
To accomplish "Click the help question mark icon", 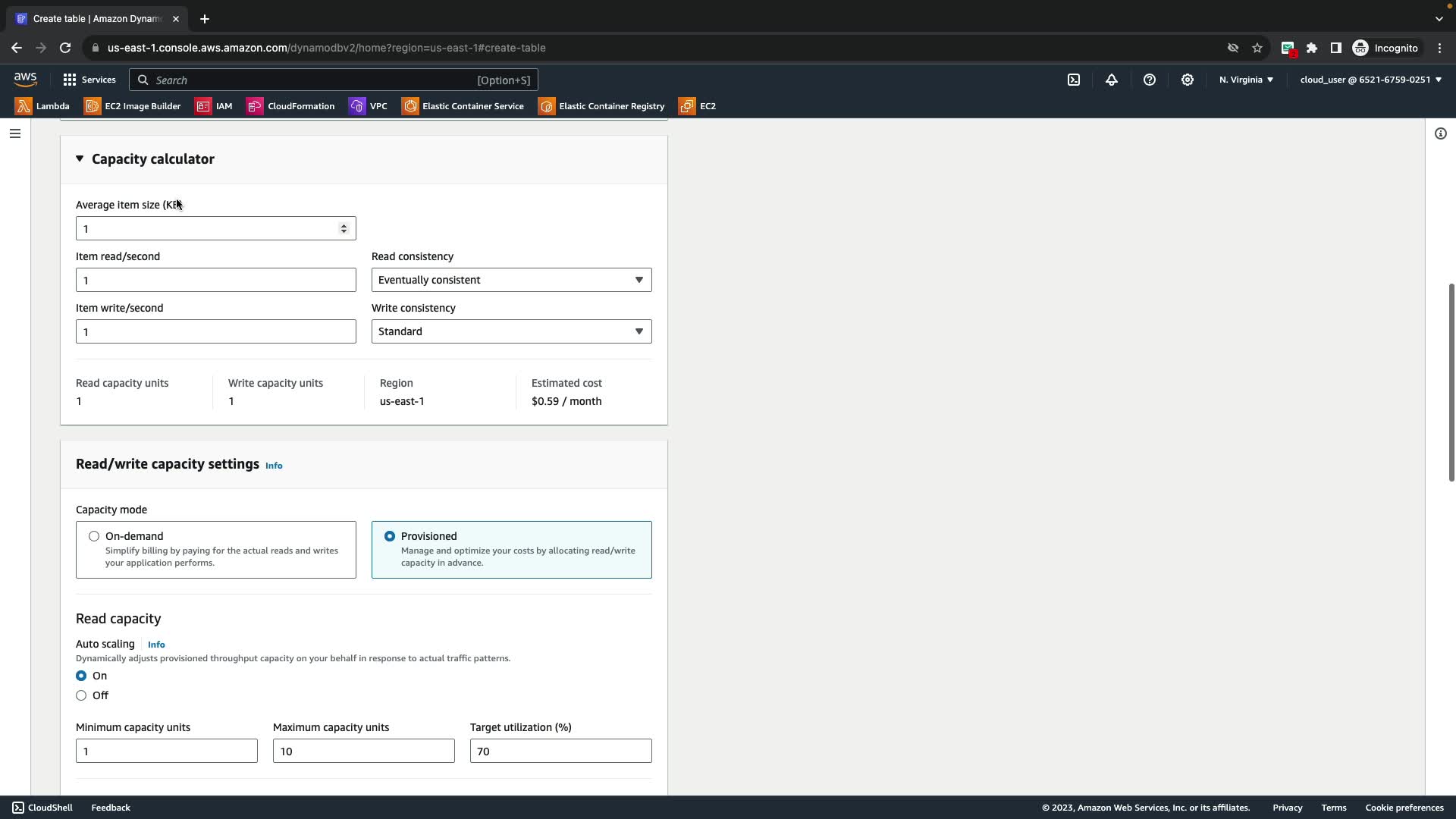I will click(1150, 80).
